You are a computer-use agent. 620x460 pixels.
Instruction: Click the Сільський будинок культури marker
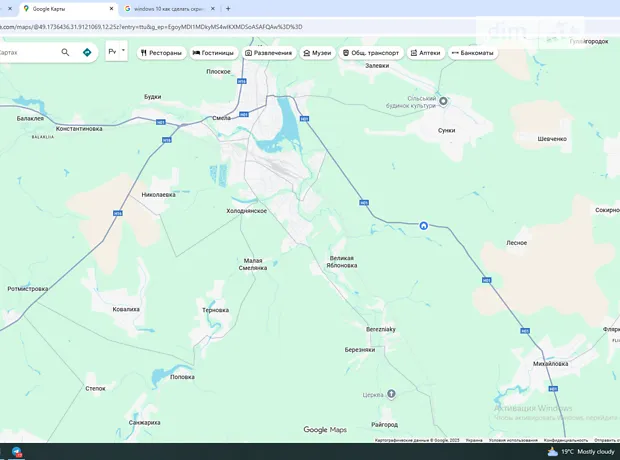[x=445, y=100]
